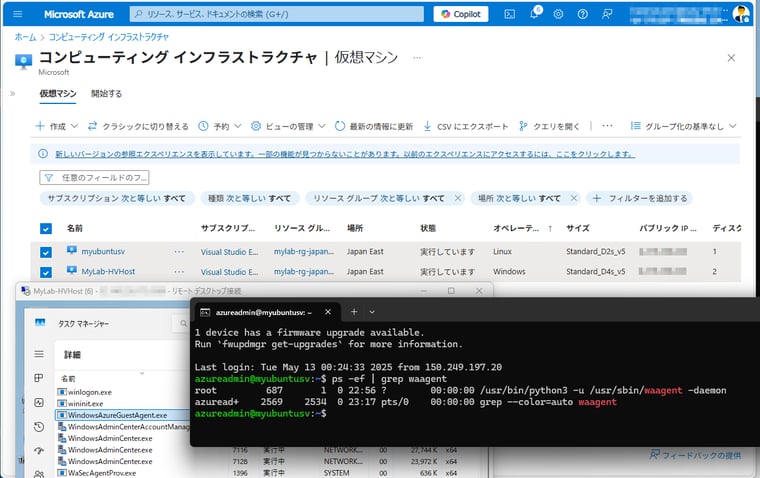Select wininit.exe in Task Manager list
Screen dimensions: 760x478
[85, 403]
